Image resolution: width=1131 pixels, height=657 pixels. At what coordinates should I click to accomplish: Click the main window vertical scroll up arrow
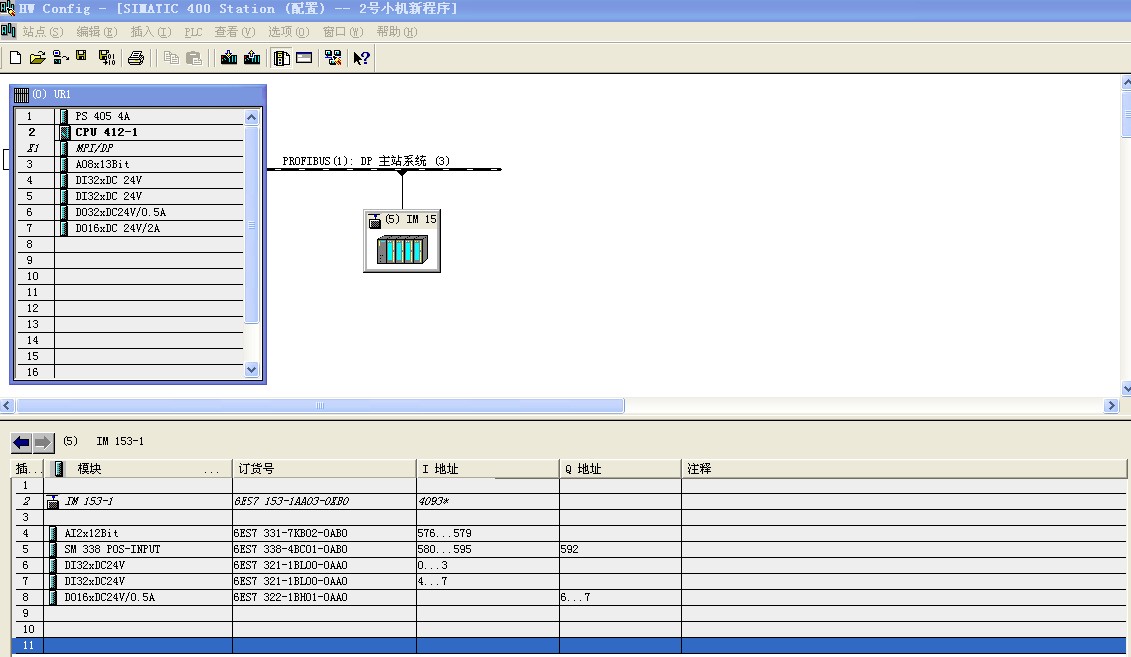(1126, 82)
